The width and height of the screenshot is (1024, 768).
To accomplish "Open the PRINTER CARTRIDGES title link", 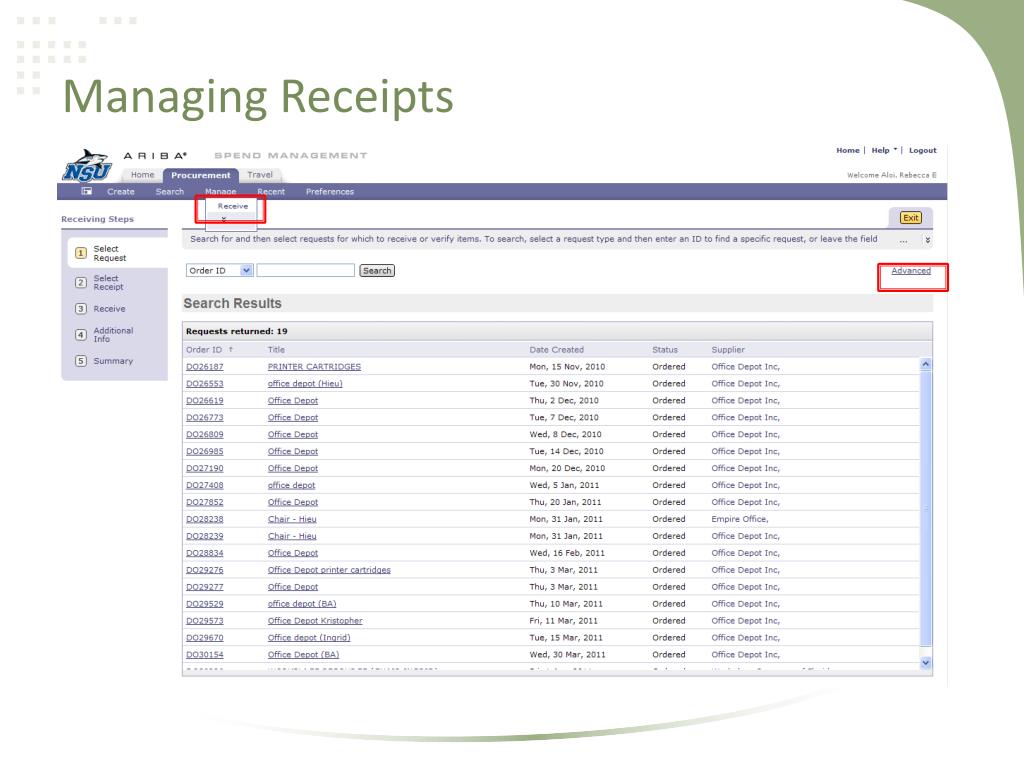I will click(x=314, y=367).
